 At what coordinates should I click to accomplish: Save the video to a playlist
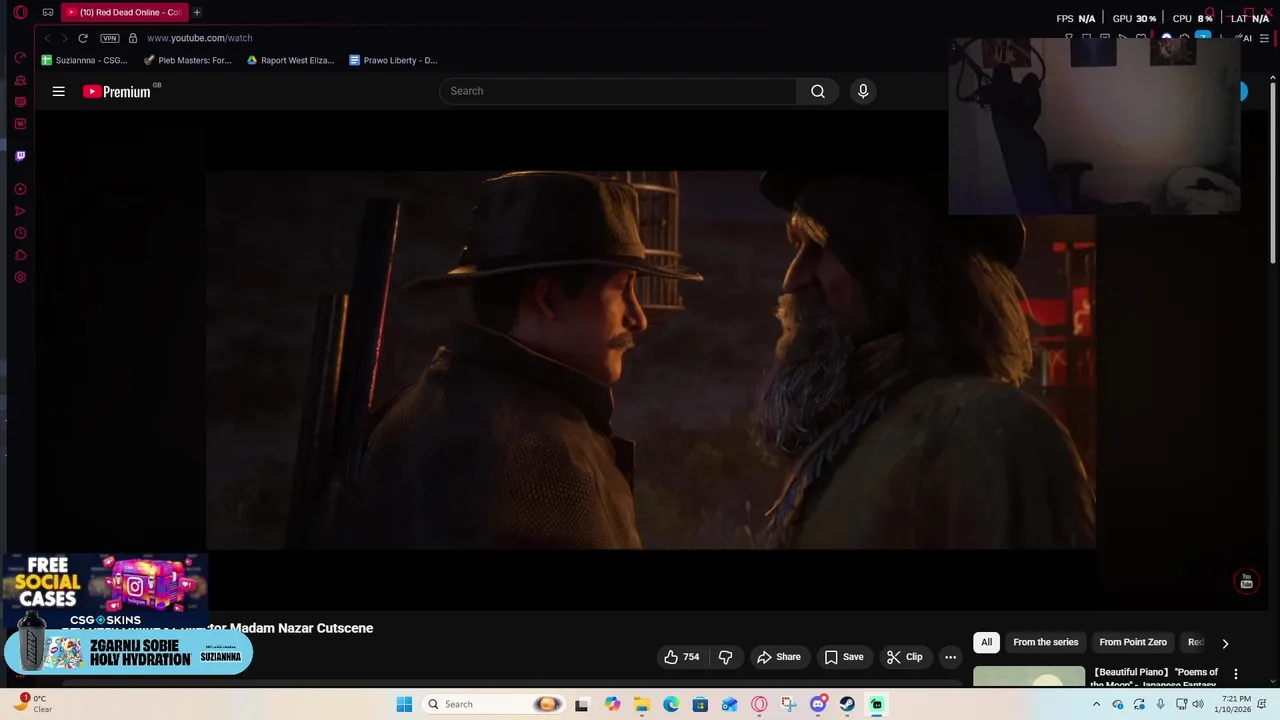click(x=844, y=657)
